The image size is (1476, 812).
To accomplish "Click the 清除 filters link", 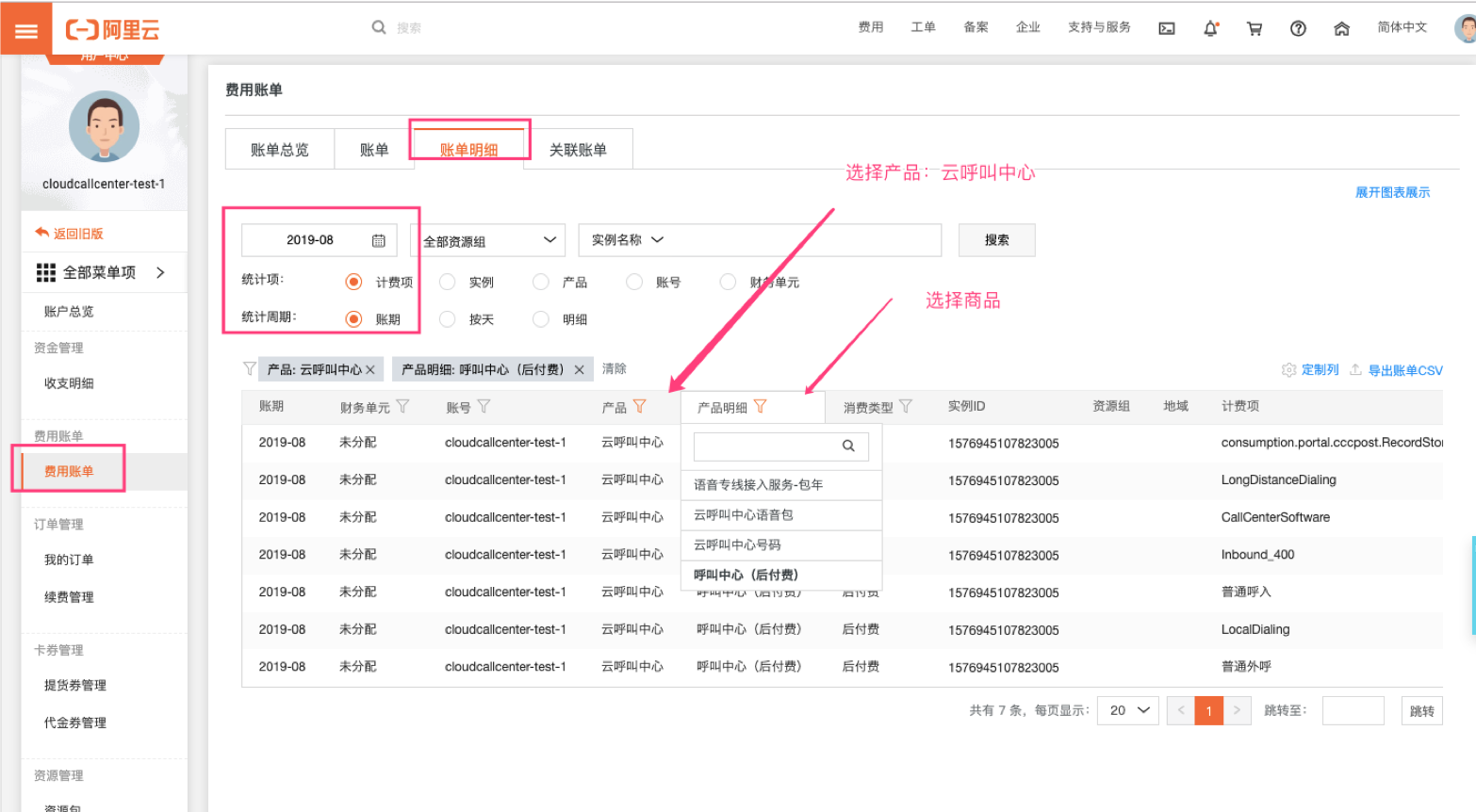I will coord(615,368).
